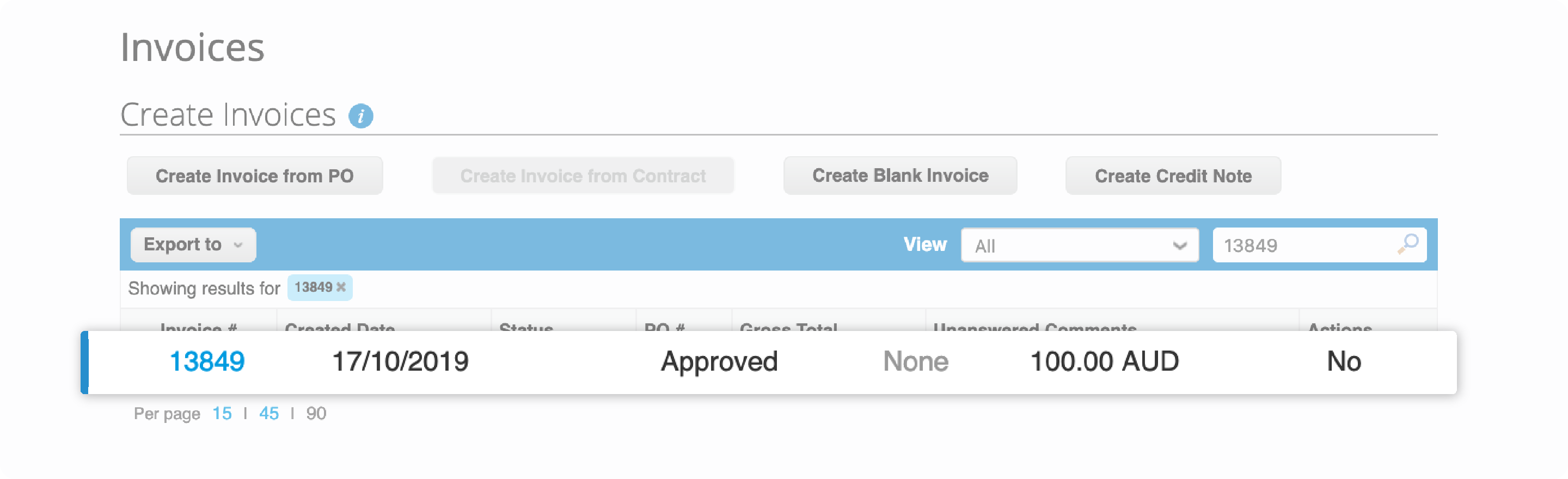
Task: Select the disabled Create Invoice from Contract option
Action: (583, 175)
